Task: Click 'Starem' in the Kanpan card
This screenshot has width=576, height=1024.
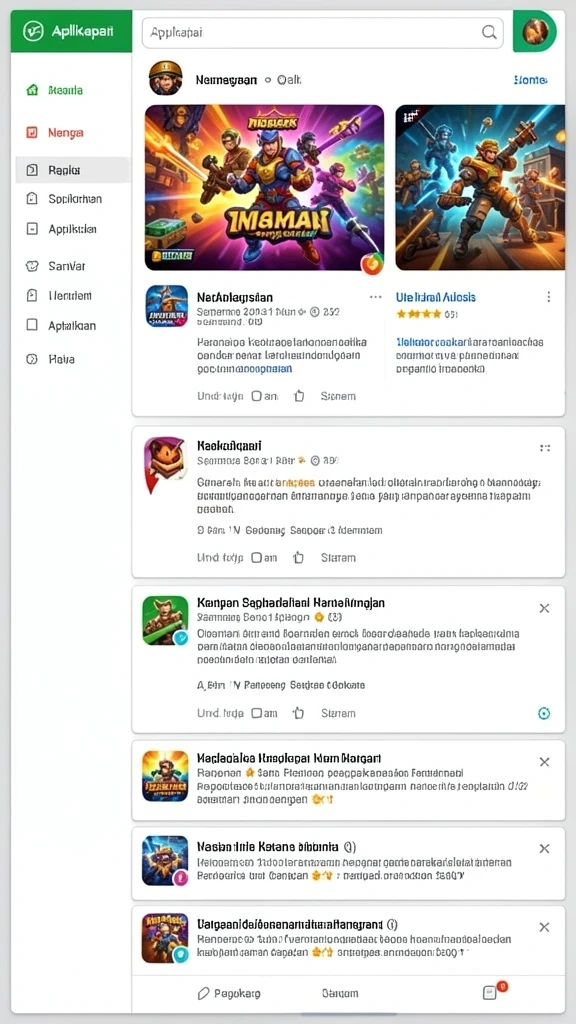Action: [338, 713]
